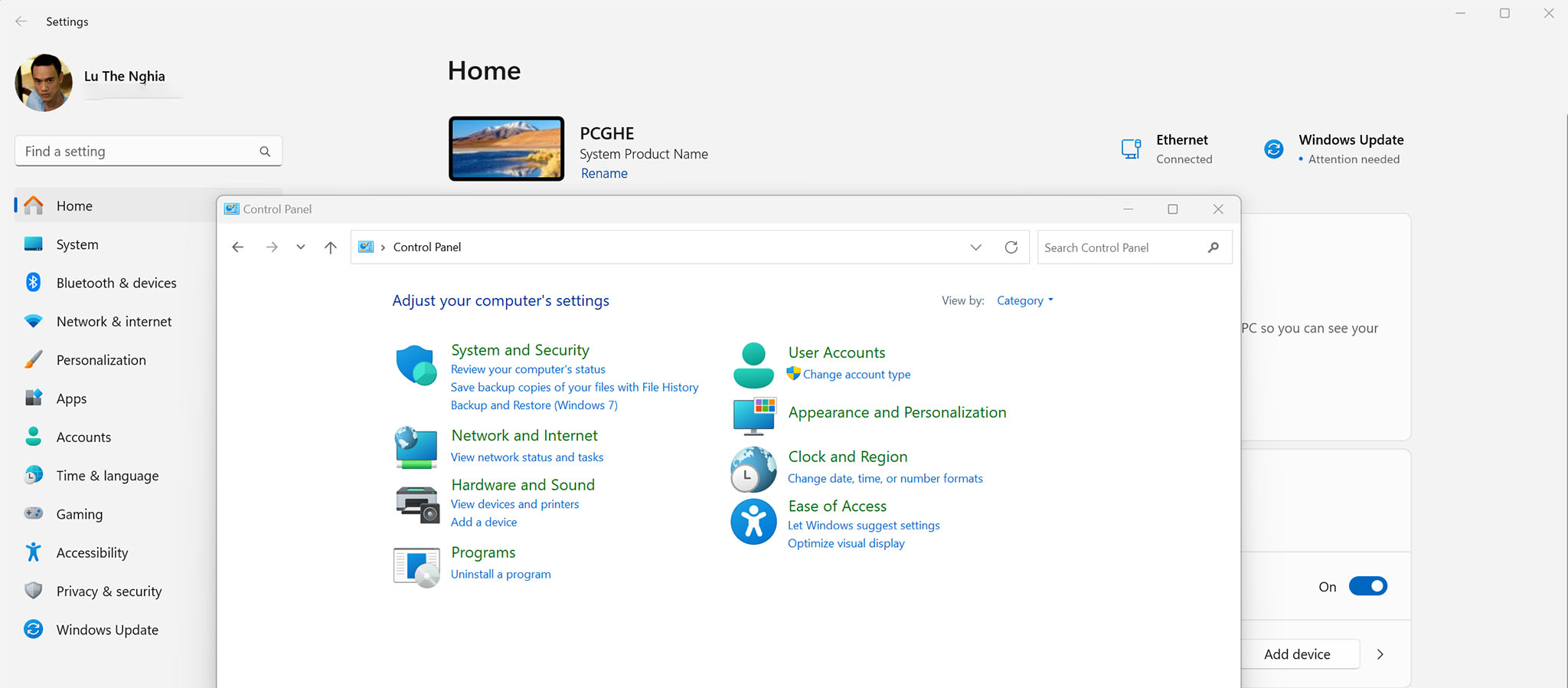Click the Personalization paintbrush icon
This screenshot has width=1568, height=688.
33,360
